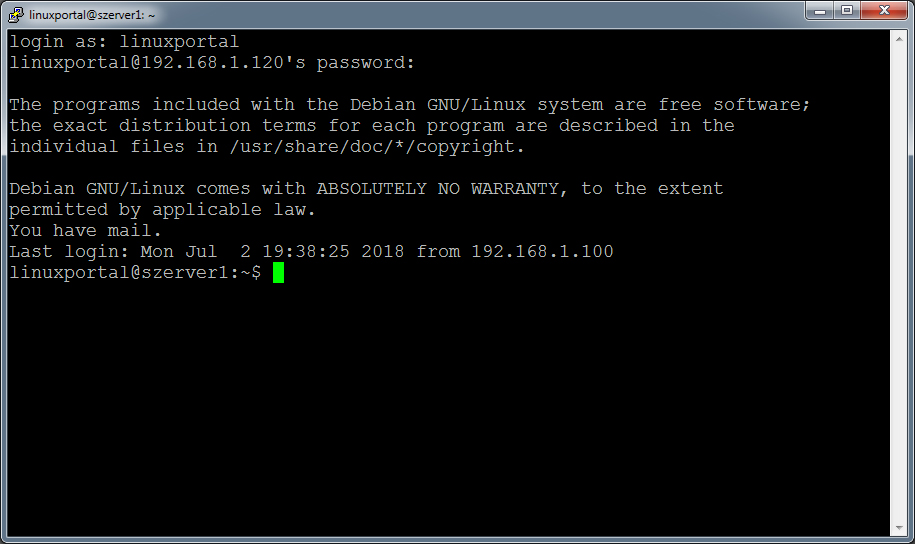Click the scrollbar down arrow
This screenshot has height=544, width=915.
tap(898, 528)
